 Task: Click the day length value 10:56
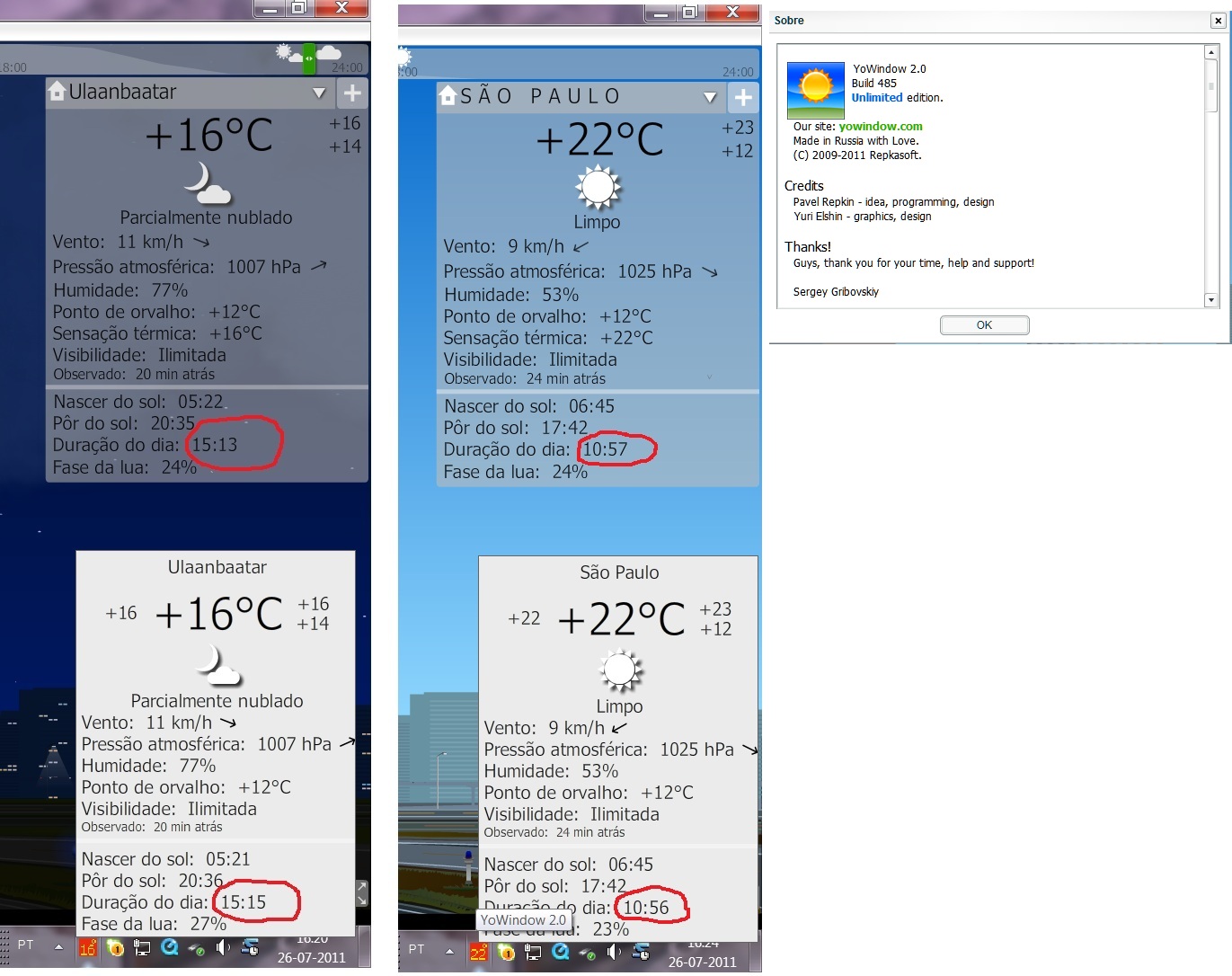click(647, 908)
